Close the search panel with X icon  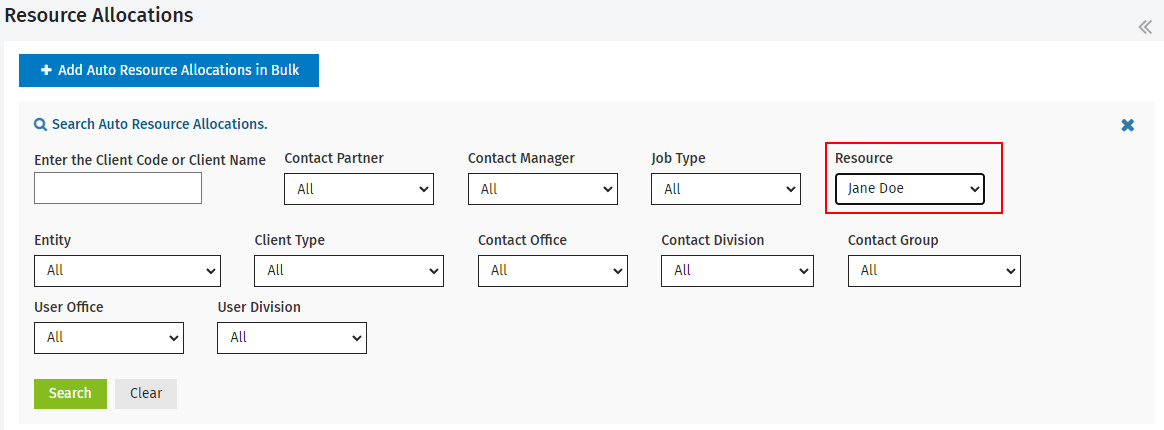pos(1128,126)
